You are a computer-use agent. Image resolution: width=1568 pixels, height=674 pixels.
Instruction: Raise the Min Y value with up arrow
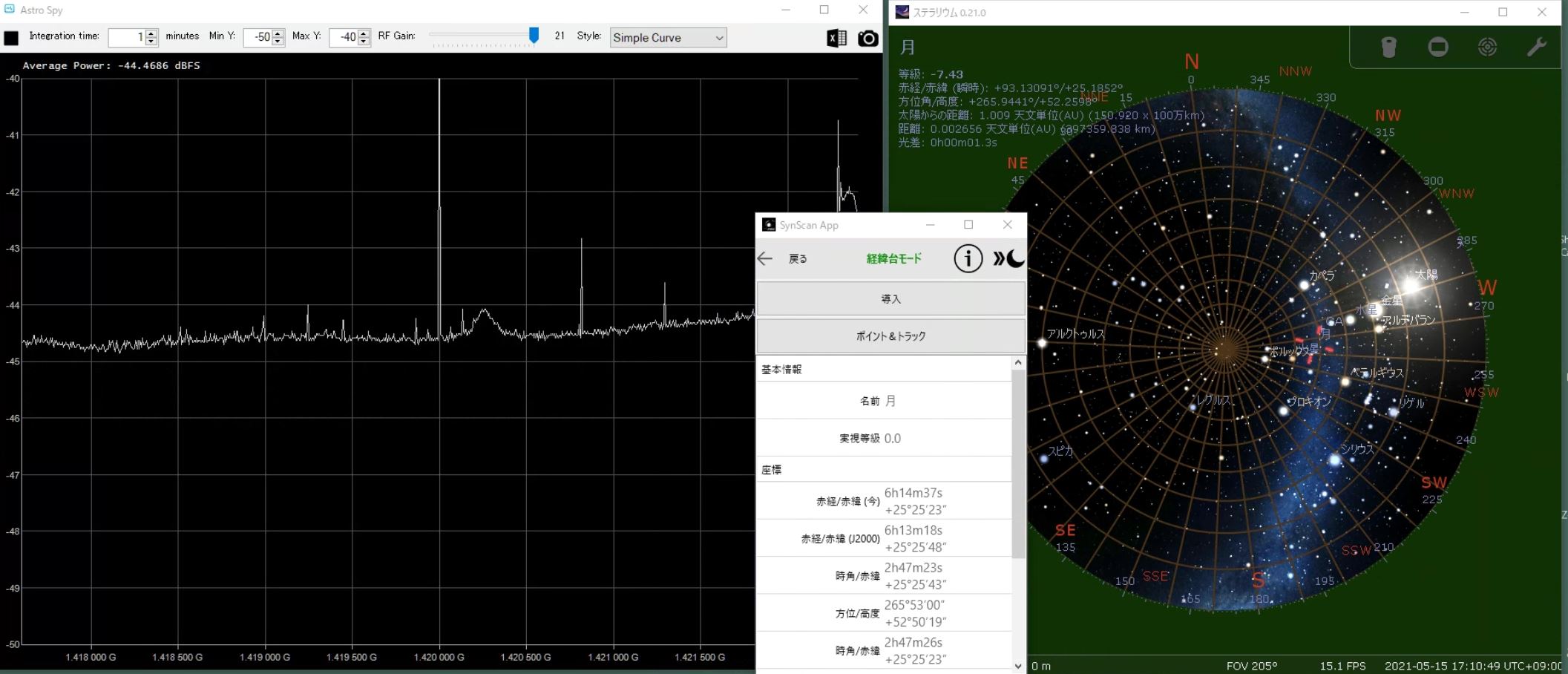(278, 33)
